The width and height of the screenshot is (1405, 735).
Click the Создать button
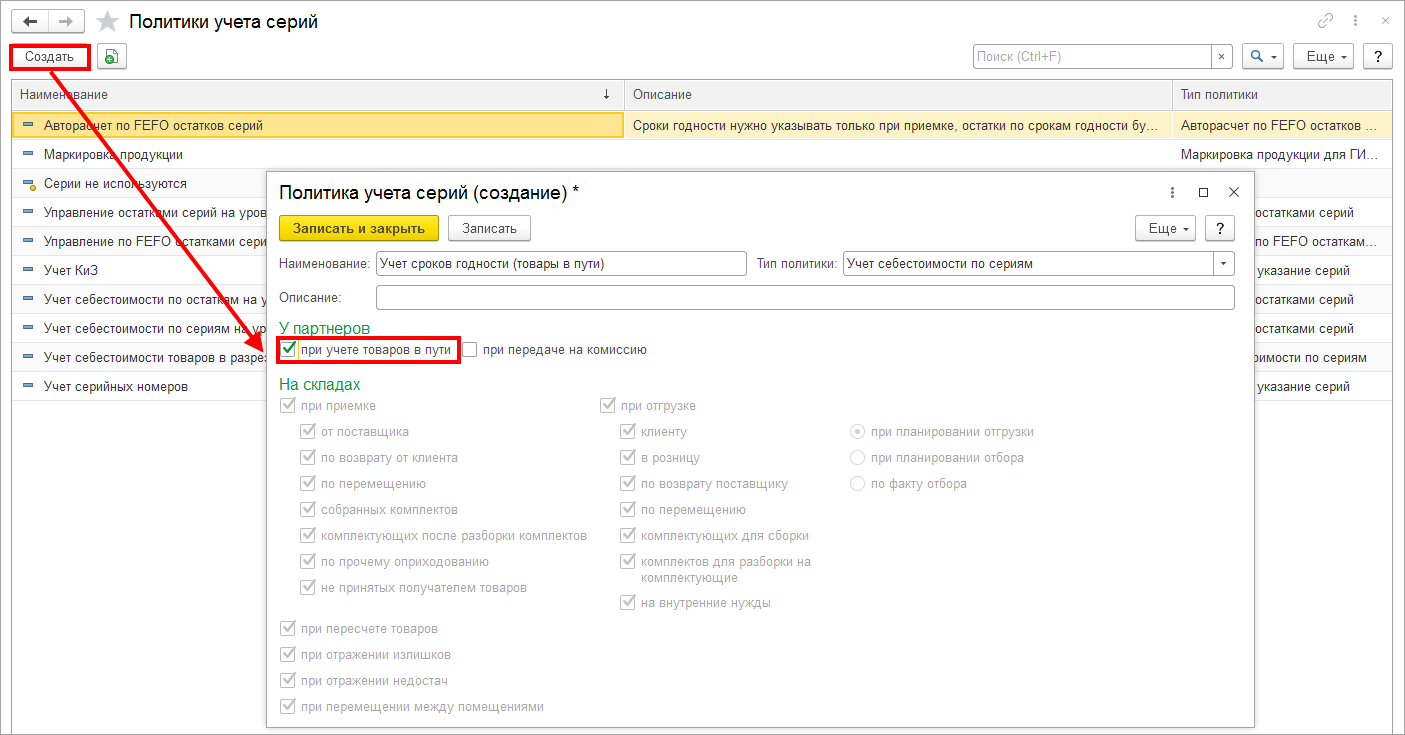(x=50, y=57)
